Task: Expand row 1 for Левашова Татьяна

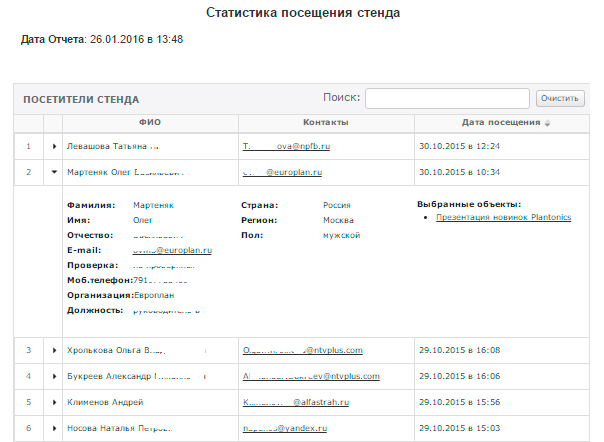Action: click(x=55, y=146)
